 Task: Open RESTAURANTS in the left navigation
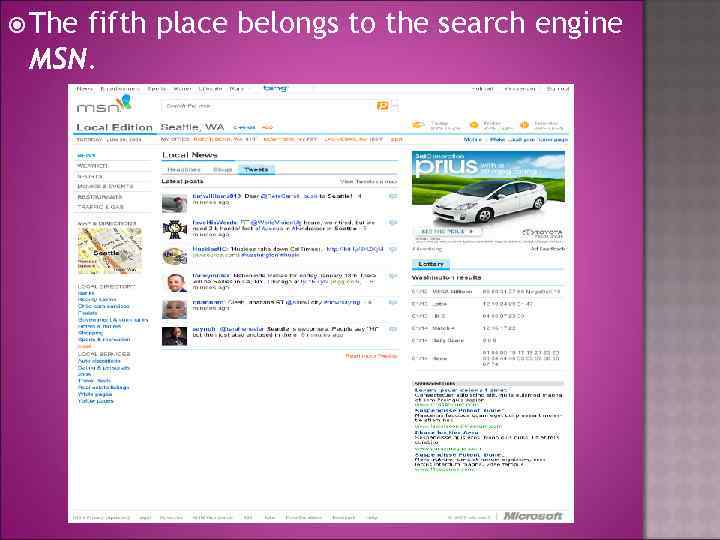100,197
